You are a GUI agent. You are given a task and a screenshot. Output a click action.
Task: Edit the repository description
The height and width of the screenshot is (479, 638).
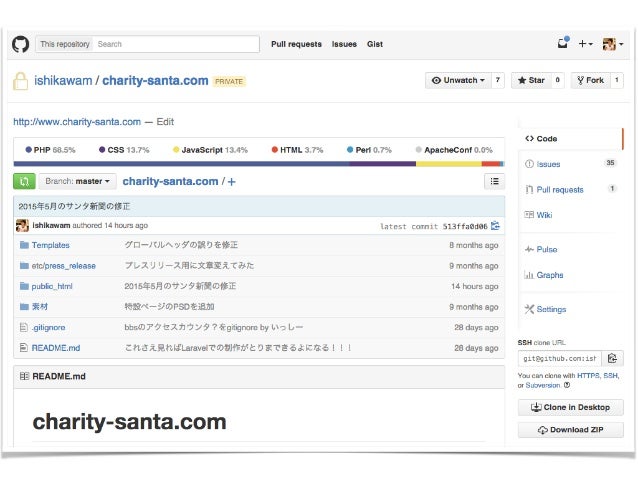click(165, 122)
